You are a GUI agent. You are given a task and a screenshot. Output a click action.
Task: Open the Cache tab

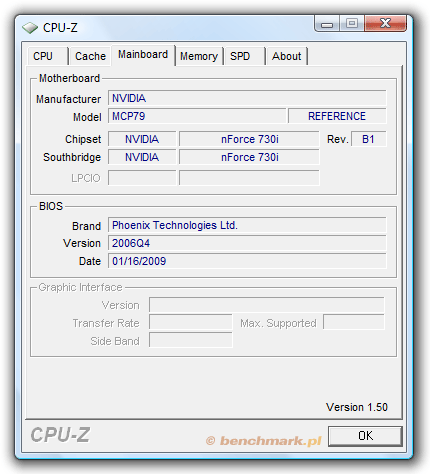tap(90, 56)
